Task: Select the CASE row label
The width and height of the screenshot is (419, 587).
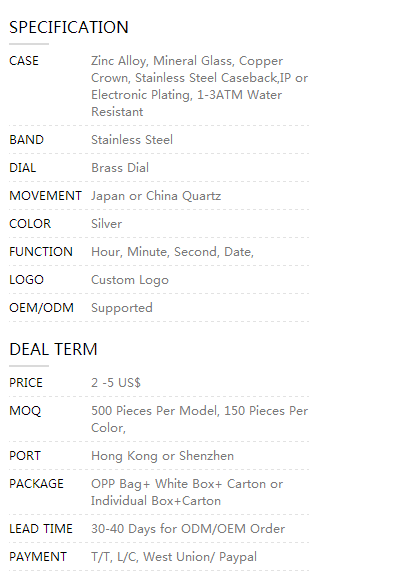Action: click(24, 61)
